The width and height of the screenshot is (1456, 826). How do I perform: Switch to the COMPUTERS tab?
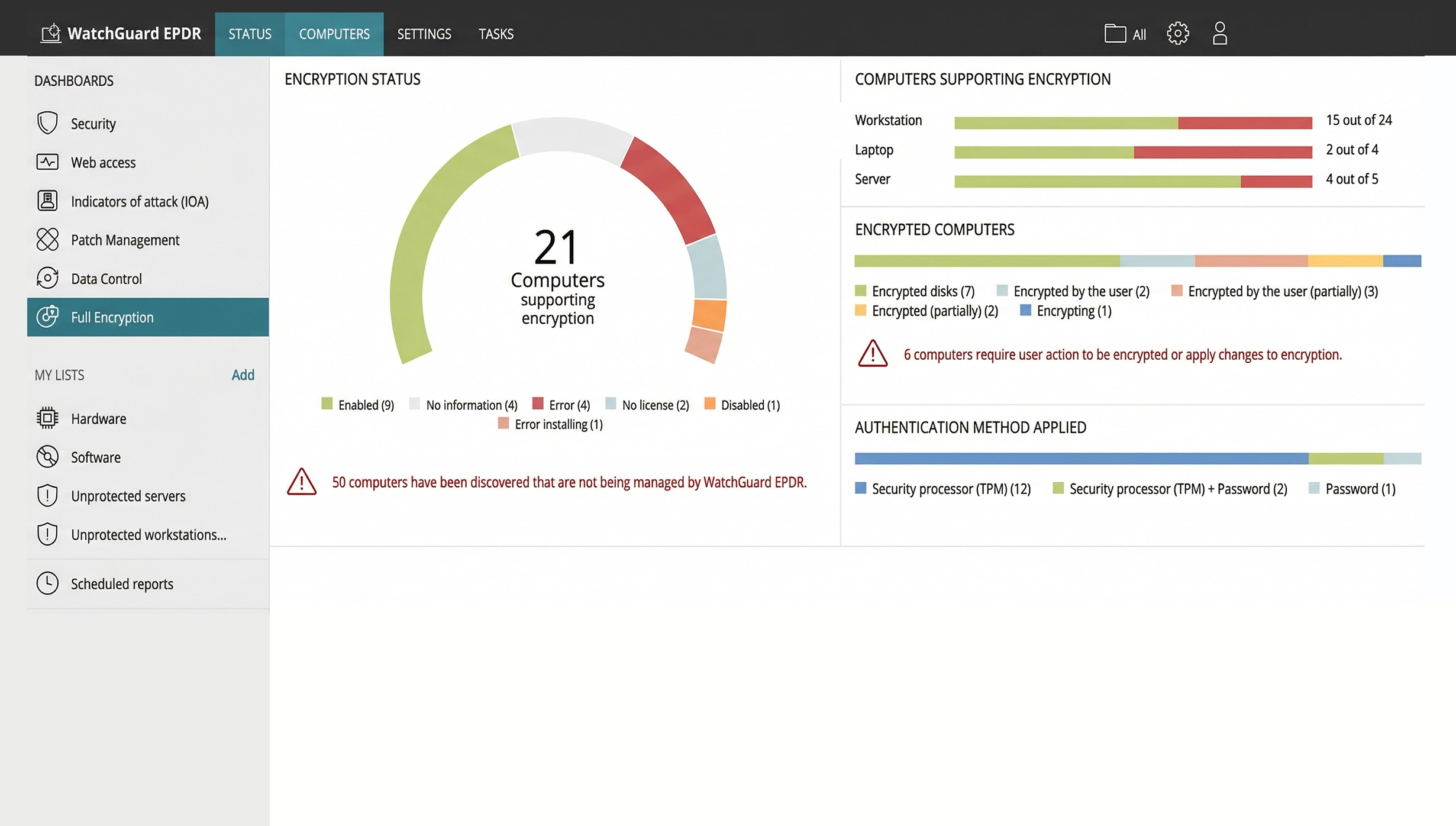(334, 34)
